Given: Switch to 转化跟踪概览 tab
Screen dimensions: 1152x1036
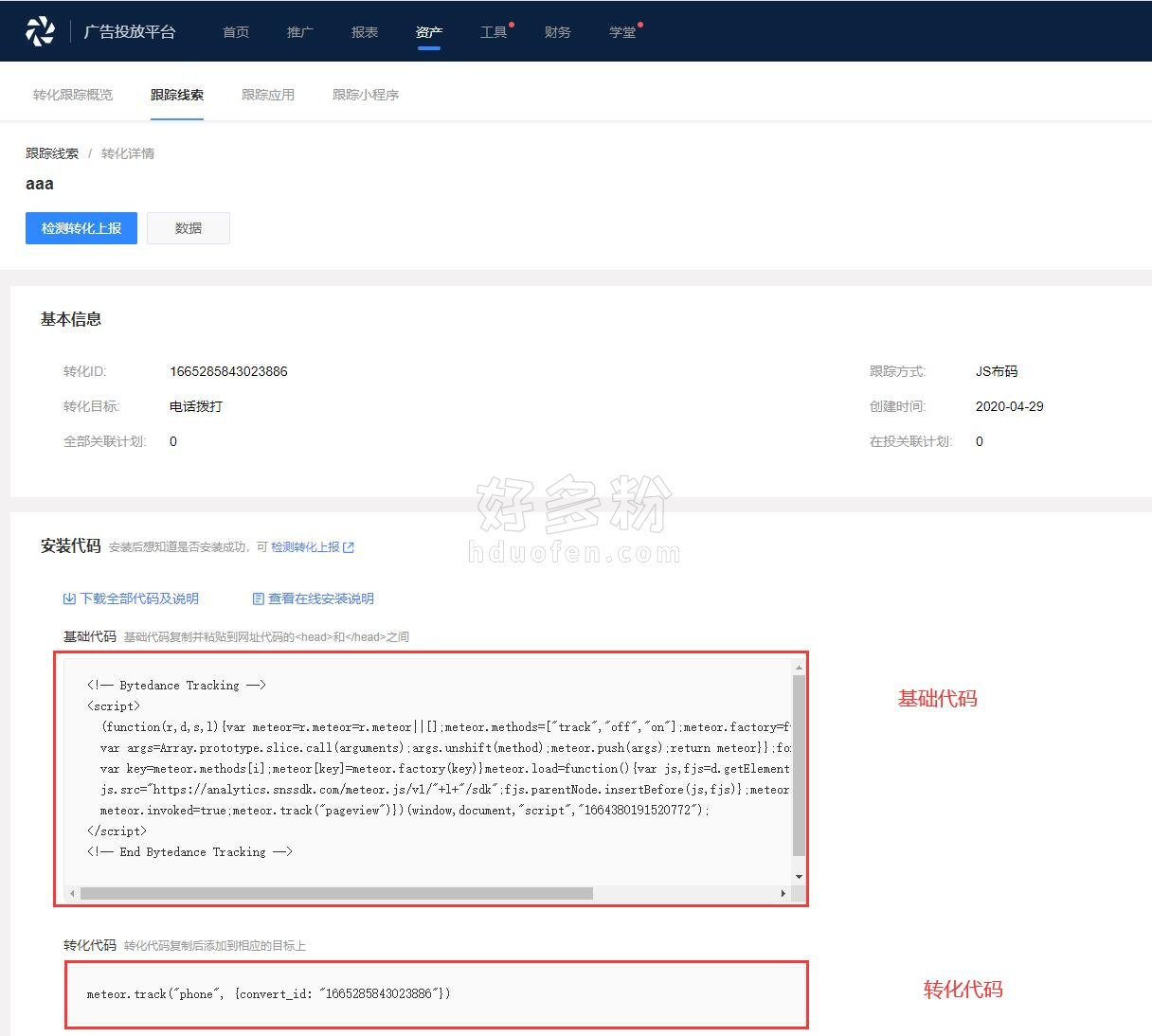Looking at the screenshot, I should pyautogui.click(x=73, y=95).
